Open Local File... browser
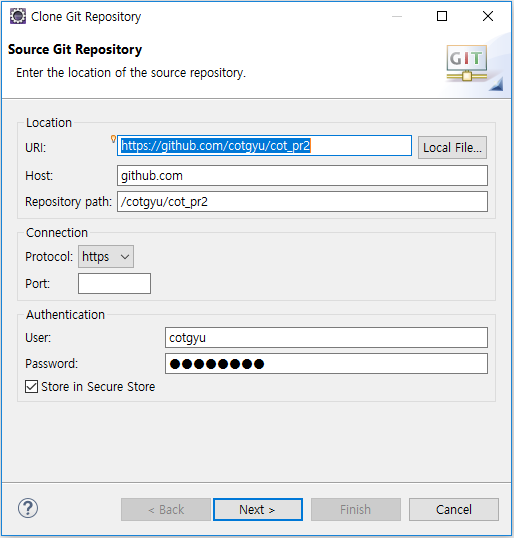Image resolution: width=514 pixels, height=538 pixels. [452, 148]
